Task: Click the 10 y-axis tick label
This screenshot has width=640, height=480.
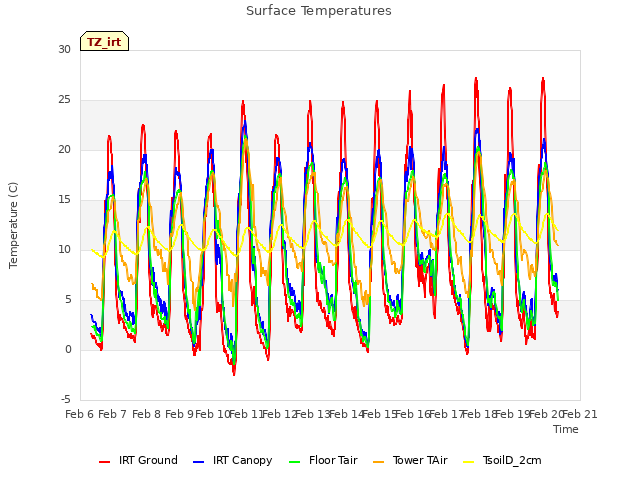Action: point(64,249)
